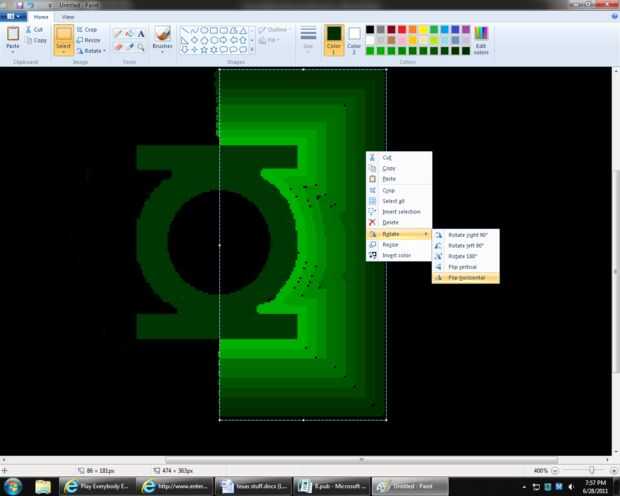
Task: Choose the Oval shape
Action: point(204,30)
